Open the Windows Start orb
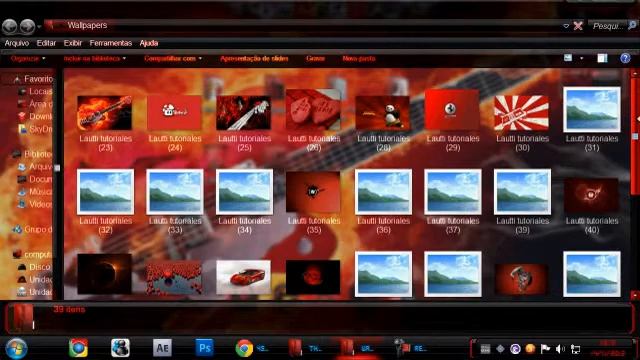The height and width of the screenshot is (360, 640). point(16,349)
